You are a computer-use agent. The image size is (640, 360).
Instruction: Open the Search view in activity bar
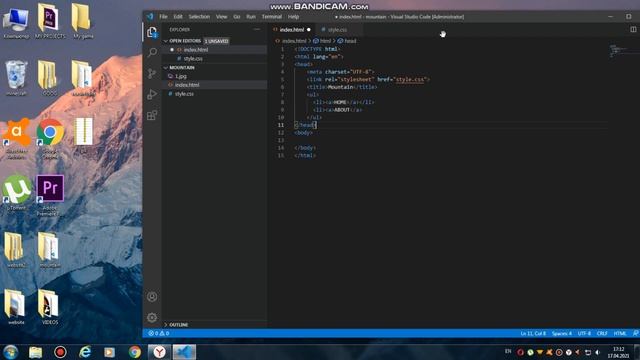pos(152,53)
